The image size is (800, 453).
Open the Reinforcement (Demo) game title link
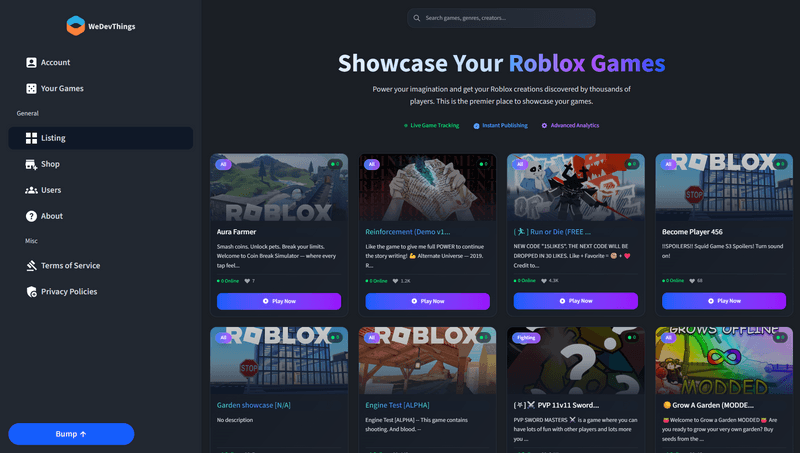[x=408, y=232]
